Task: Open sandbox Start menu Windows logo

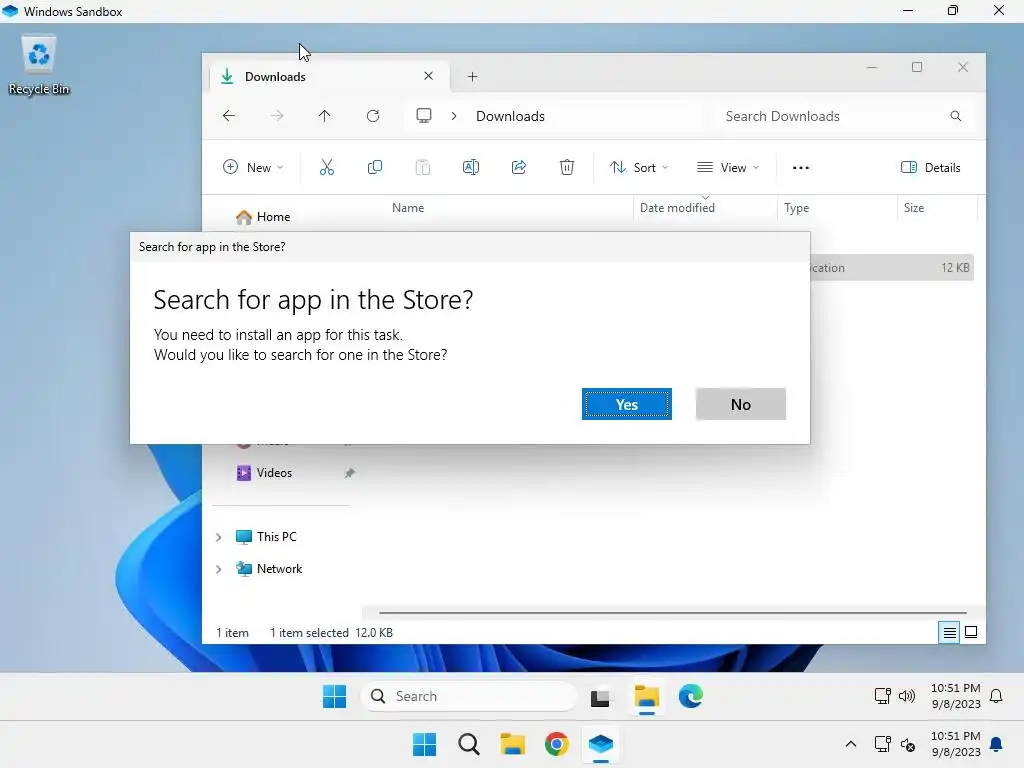Action: pyautogui.click(x=334, y=696)
